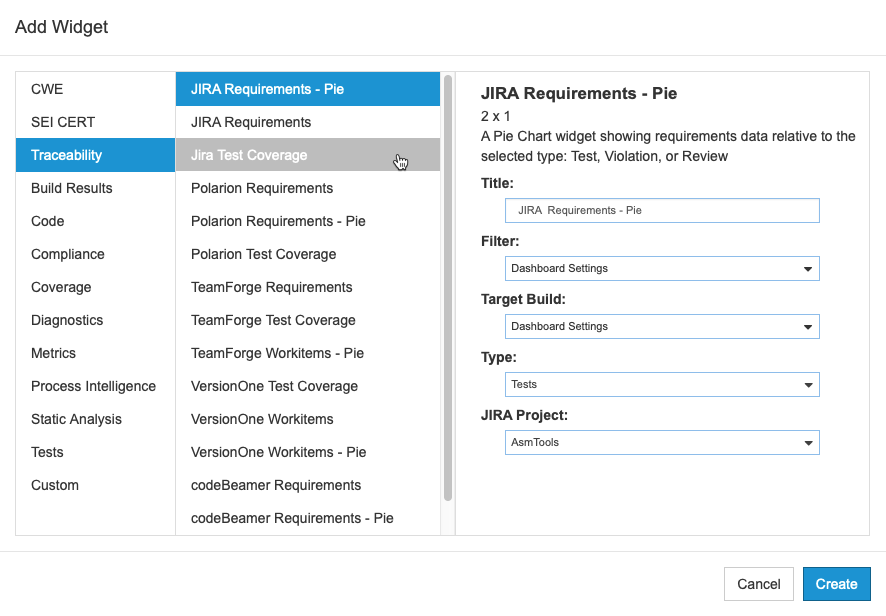
Task: Select the Custom category
Action: (x=95, y=485)
